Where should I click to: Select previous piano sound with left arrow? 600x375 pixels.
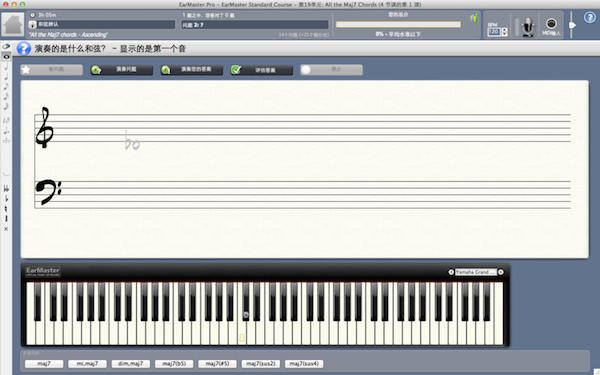(x=451, y=272)
